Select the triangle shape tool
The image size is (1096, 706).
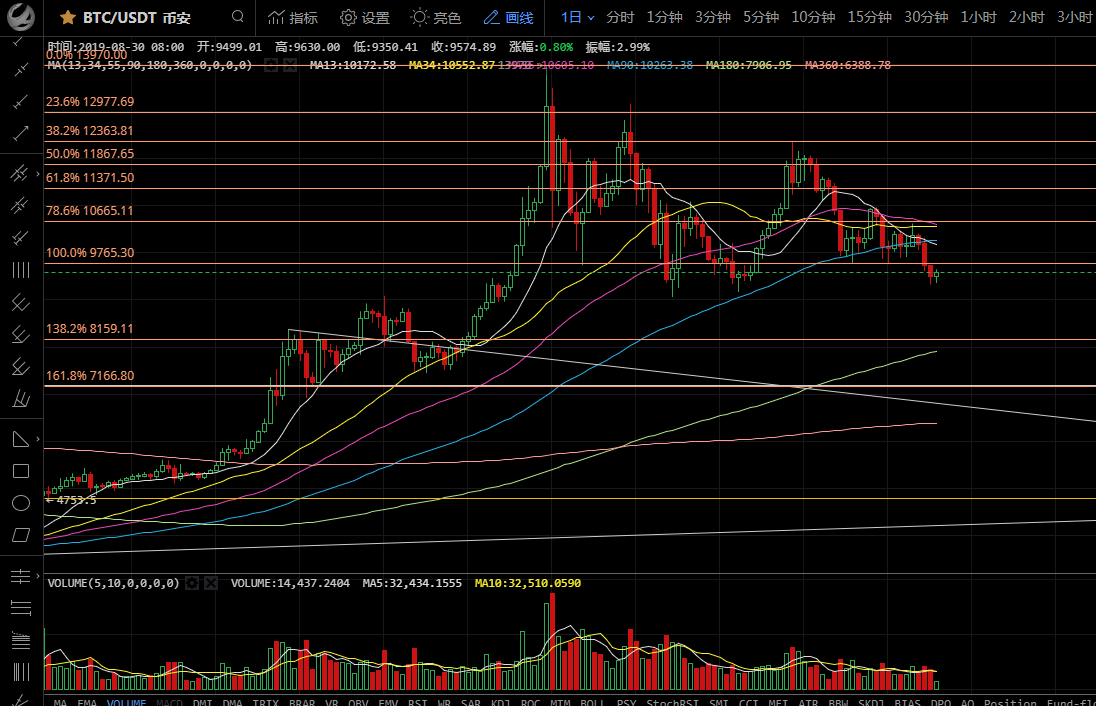coord(20,439)
